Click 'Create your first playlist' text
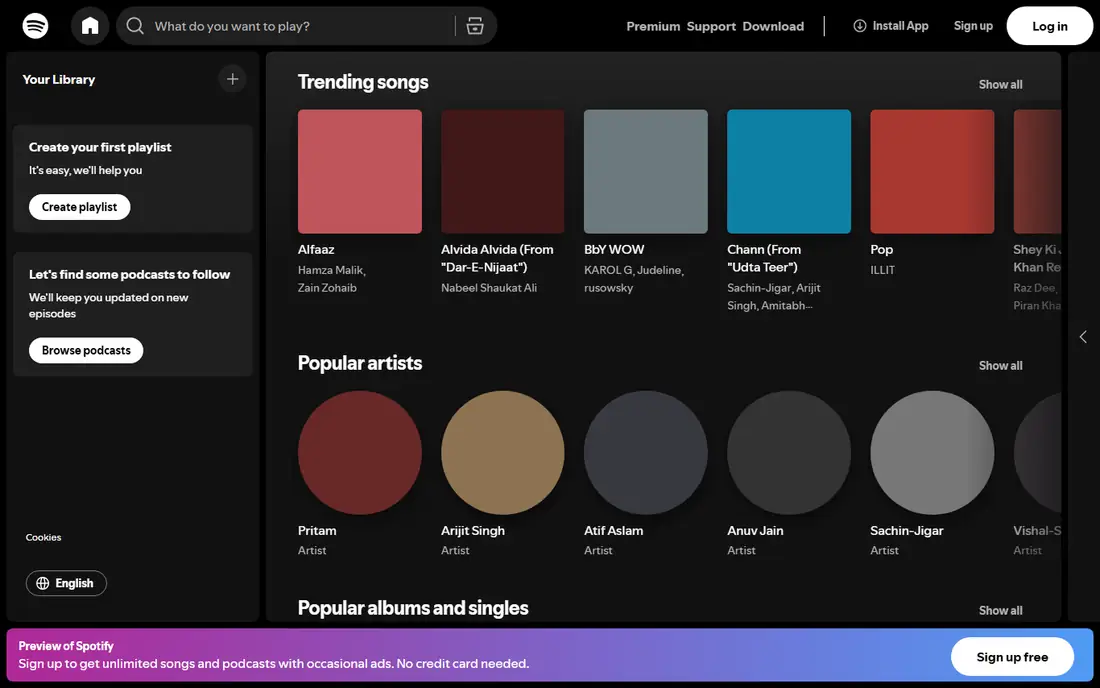 coord(100,147)
